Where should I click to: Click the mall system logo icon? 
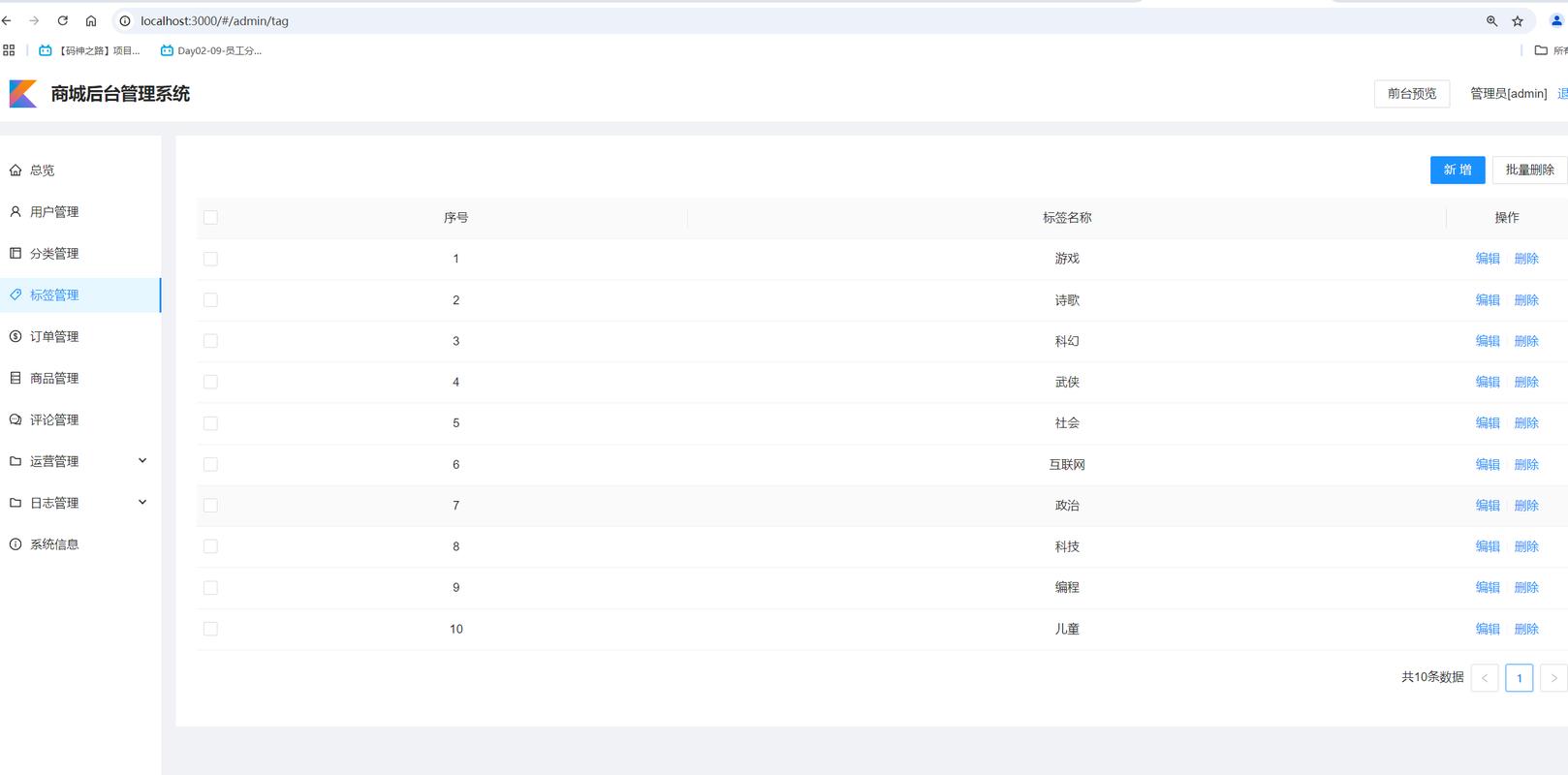pos(23,94)
